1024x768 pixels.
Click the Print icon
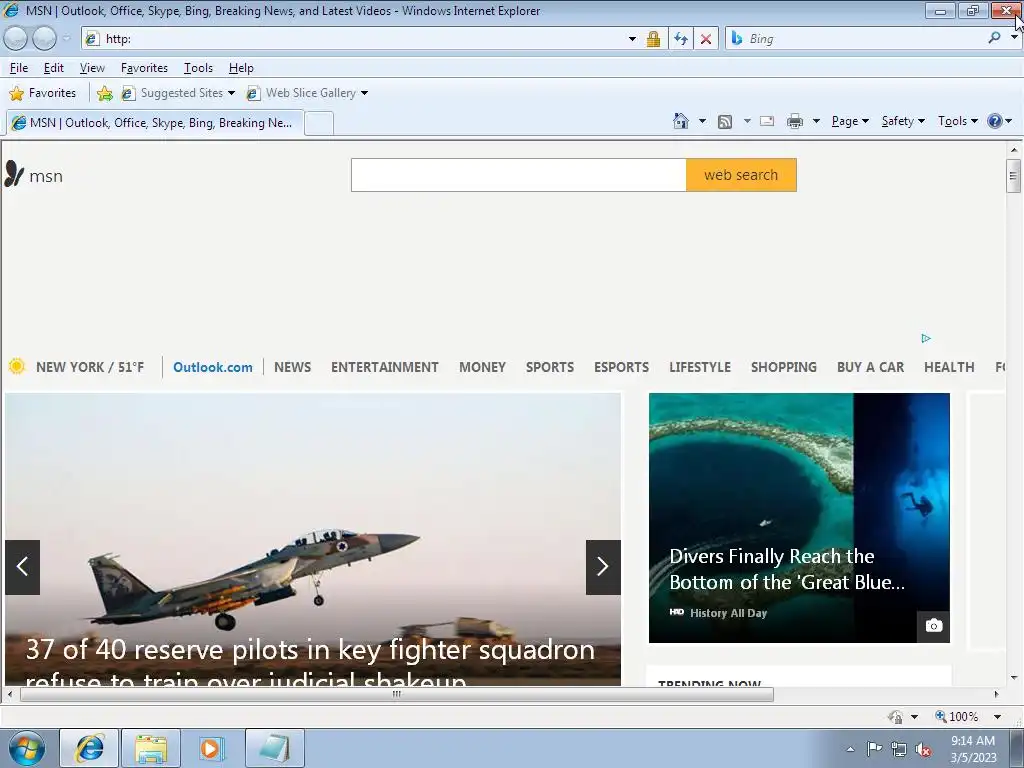(x=795, y=121)
